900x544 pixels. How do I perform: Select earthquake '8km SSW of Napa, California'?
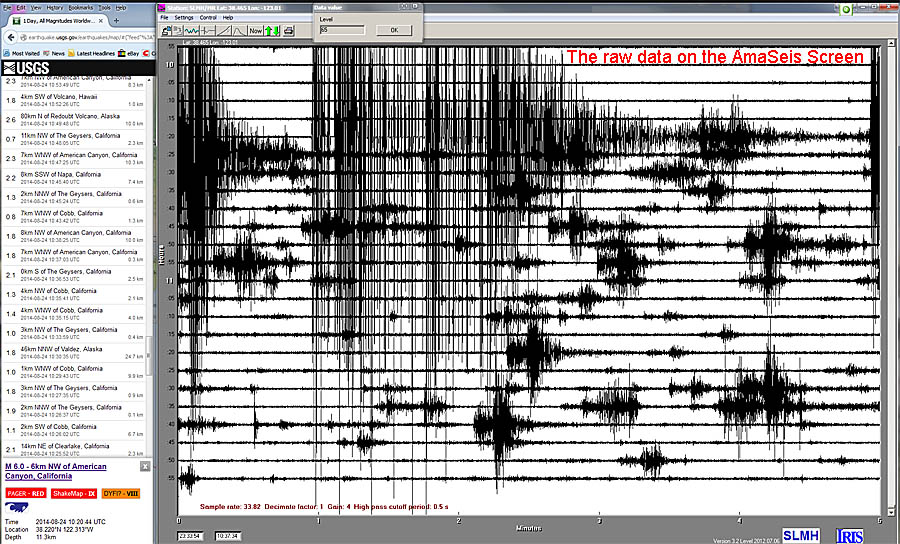(x=75, y=178)
